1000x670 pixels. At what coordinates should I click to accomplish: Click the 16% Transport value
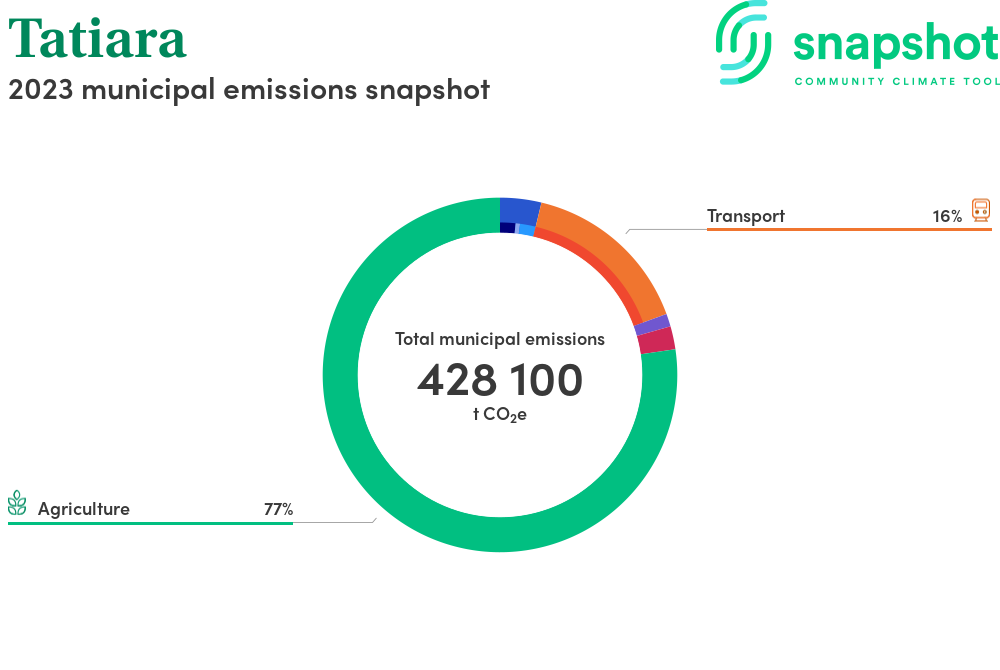tap(946, 216)
